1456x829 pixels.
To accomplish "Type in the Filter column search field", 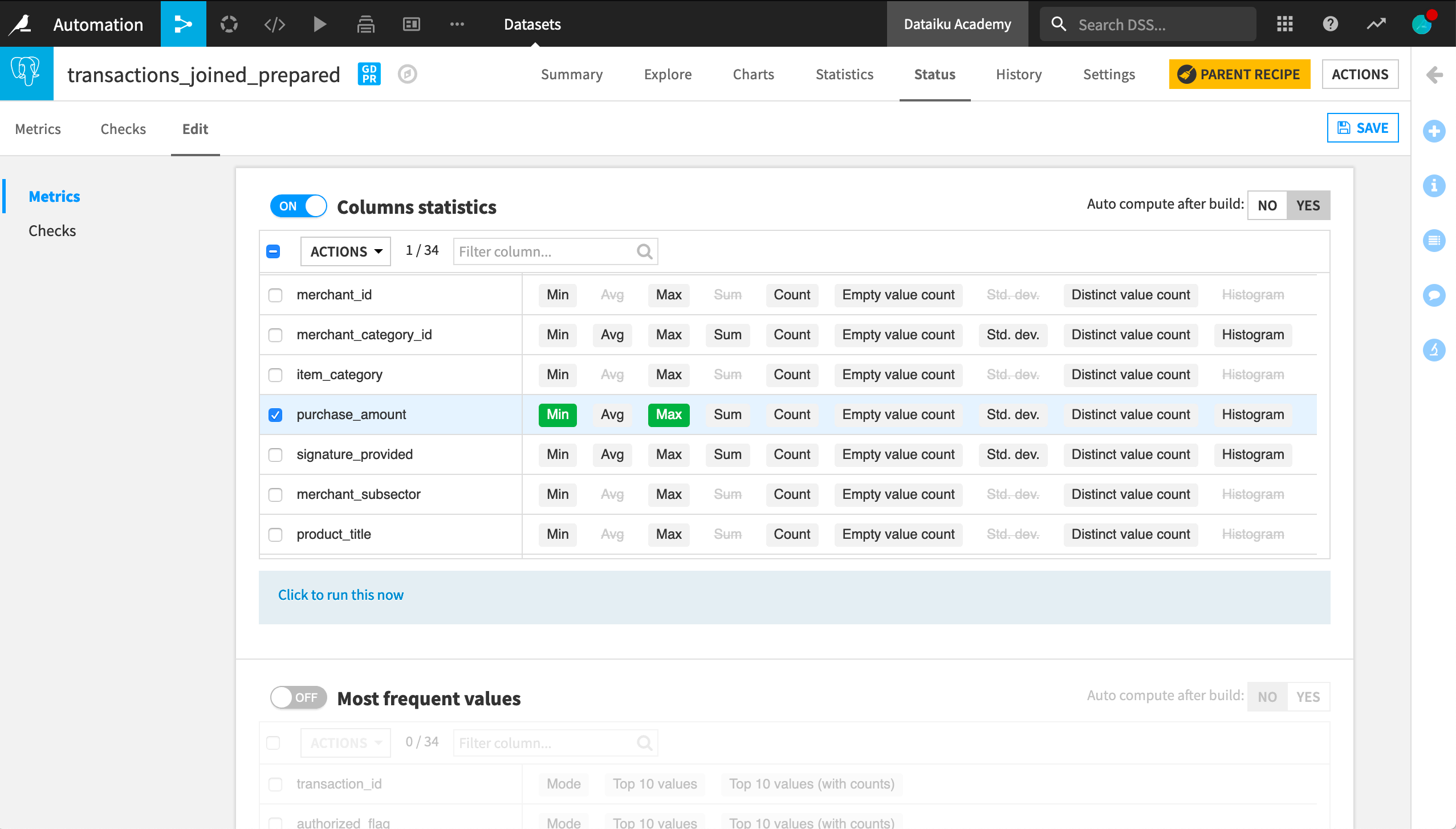I will point(544,251).
